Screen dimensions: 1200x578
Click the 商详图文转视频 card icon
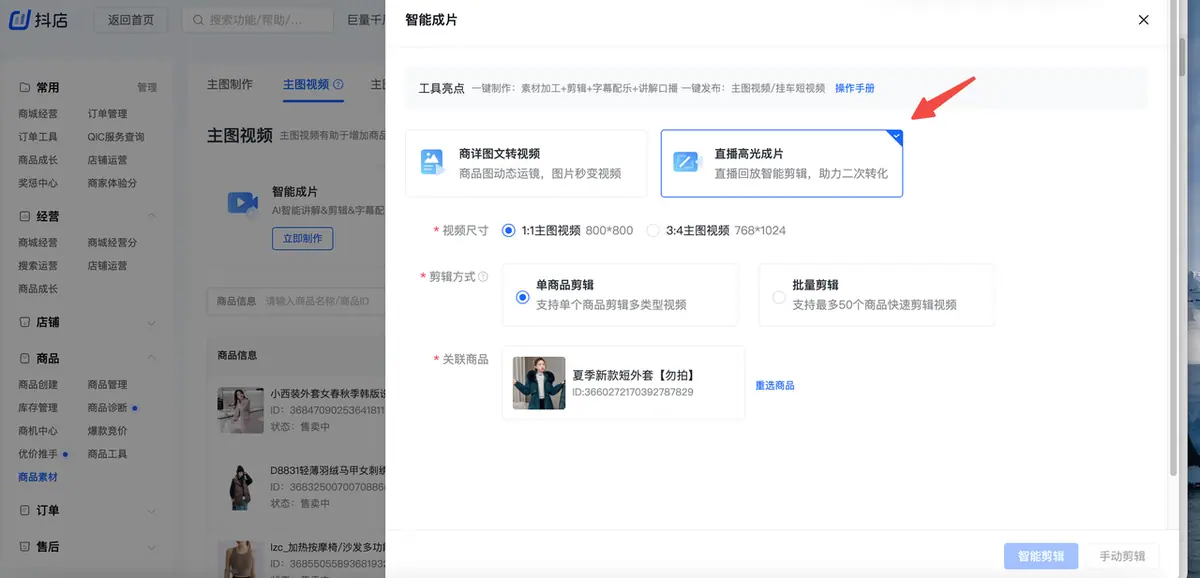click(432, 162)
